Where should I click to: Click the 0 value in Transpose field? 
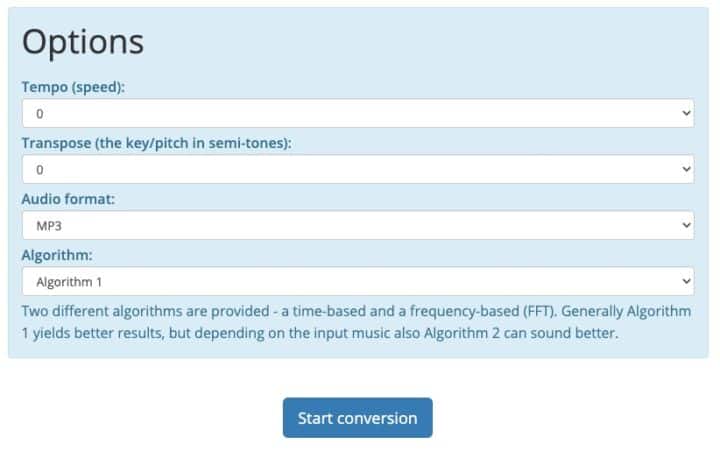click(x=40, y=170)
